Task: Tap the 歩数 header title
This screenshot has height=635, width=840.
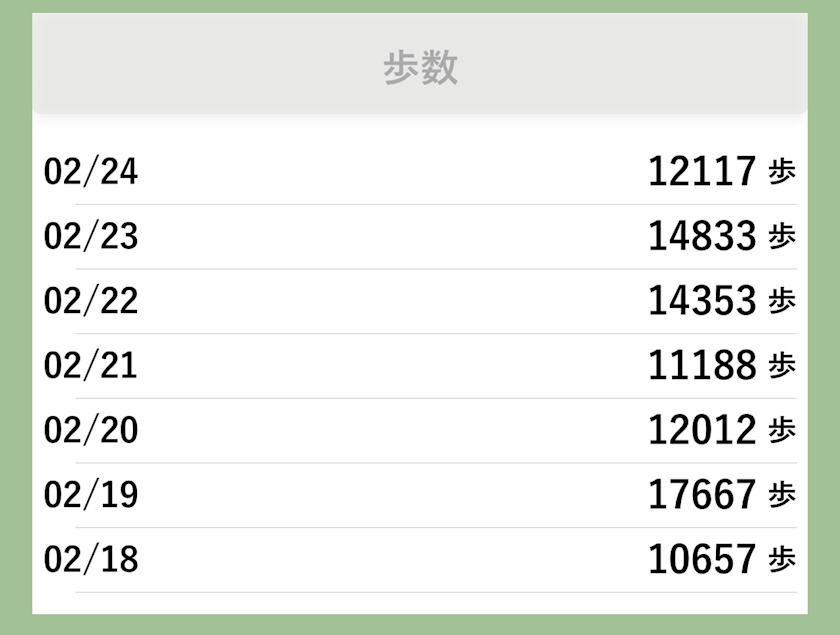Action: [420, 68]
